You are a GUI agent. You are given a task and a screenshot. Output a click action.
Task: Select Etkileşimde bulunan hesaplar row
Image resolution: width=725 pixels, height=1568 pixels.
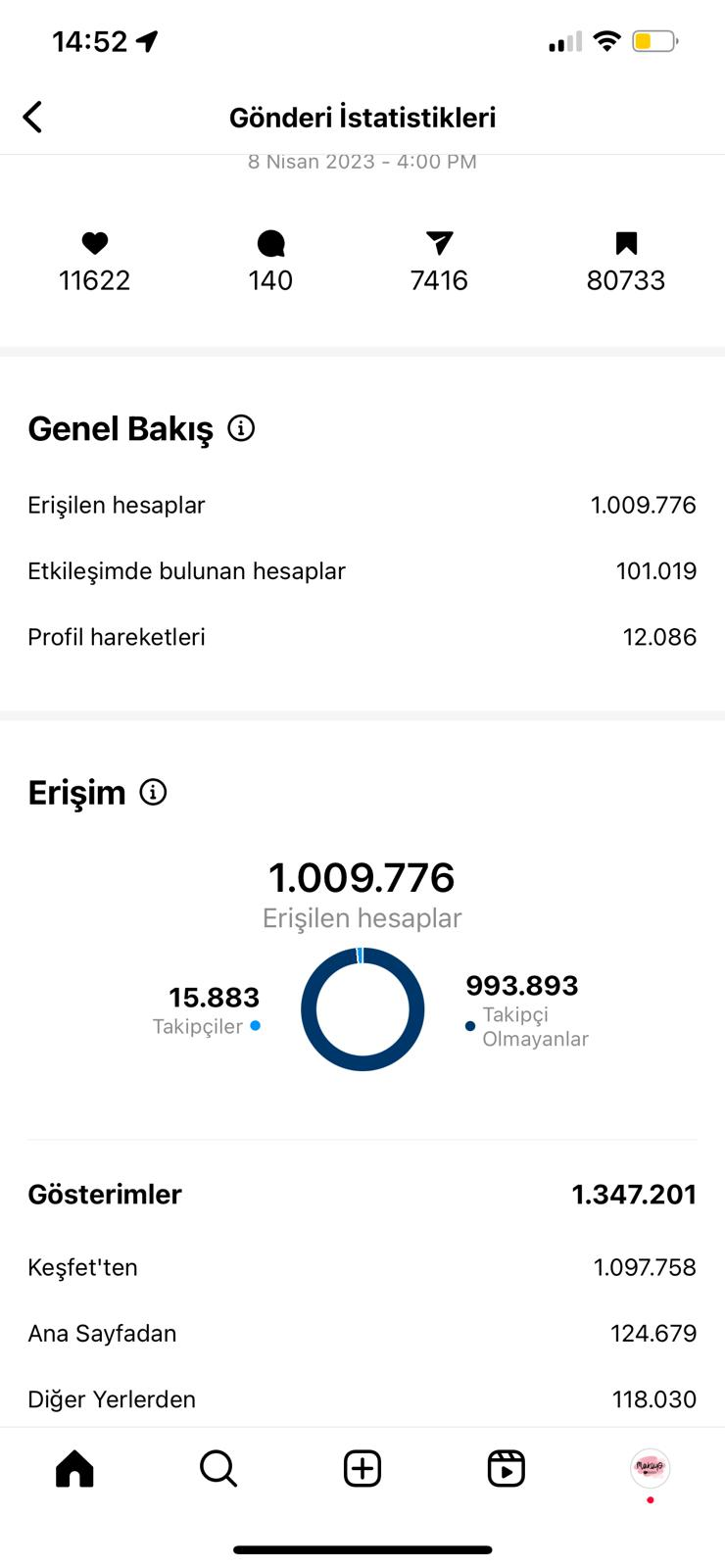362,570
